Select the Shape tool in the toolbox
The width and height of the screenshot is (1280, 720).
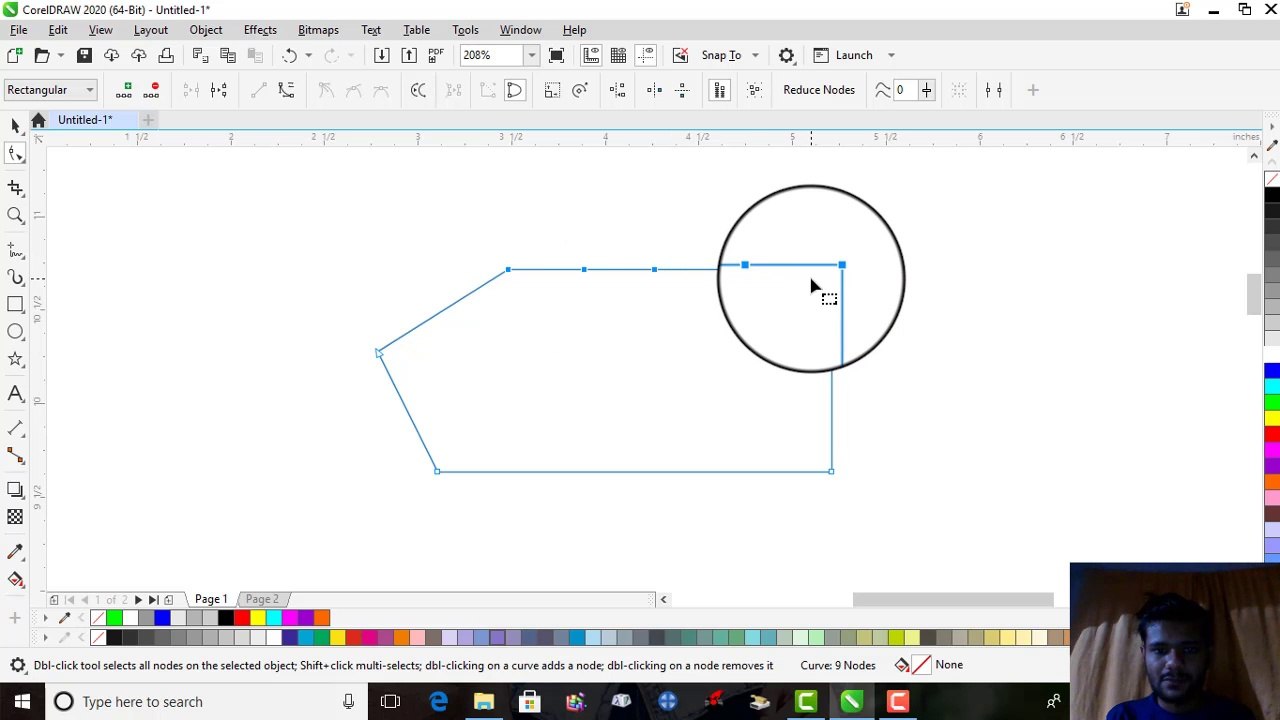[x=15, y=153]
